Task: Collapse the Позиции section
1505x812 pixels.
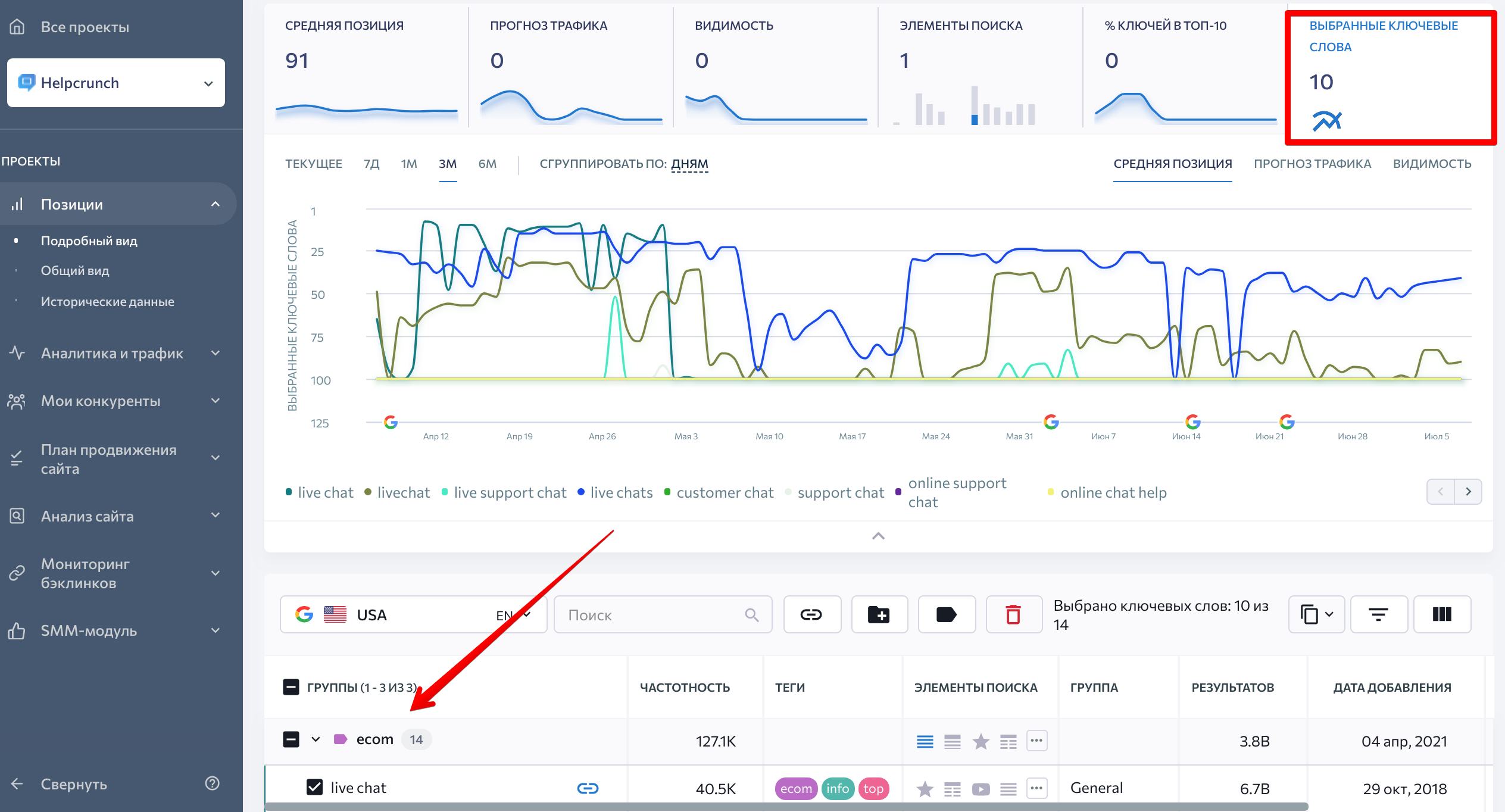Action: [x=215, y=204]
